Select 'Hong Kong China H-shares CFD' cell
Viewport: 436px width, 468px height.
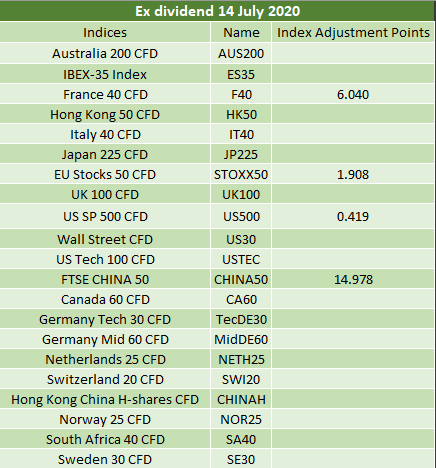(105, 399)
